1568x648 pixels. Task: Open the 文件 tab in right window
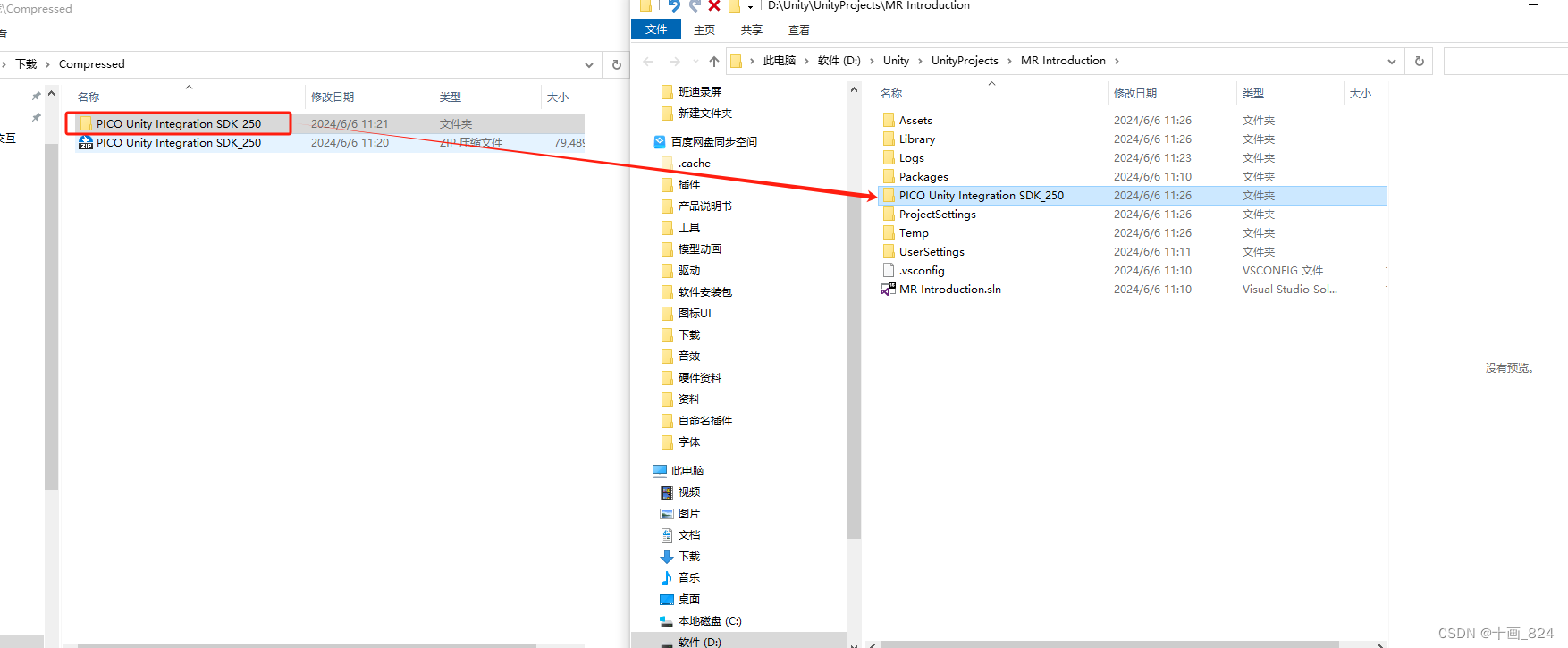656,29
